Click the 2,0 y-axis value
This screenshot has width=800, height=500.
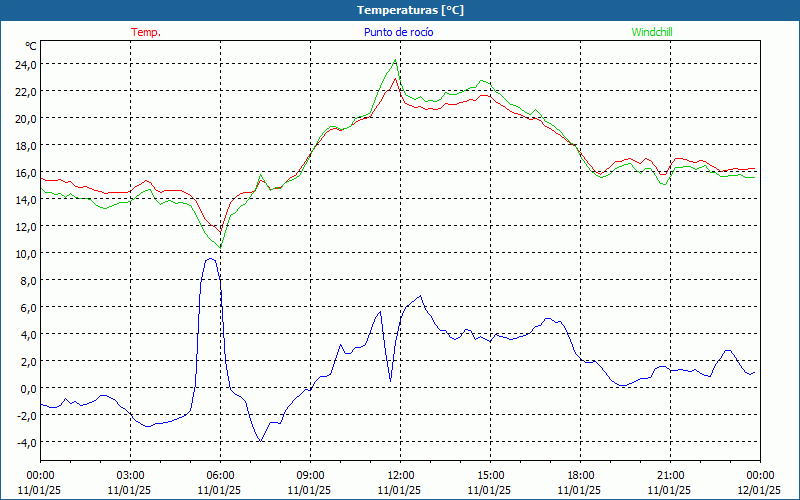coord(28,362)
